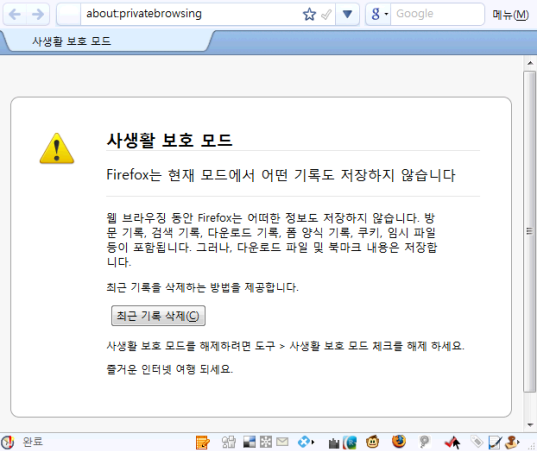Click the notepad with pen status icon
The image size is (537, 451).
click(x=495, y=442)
